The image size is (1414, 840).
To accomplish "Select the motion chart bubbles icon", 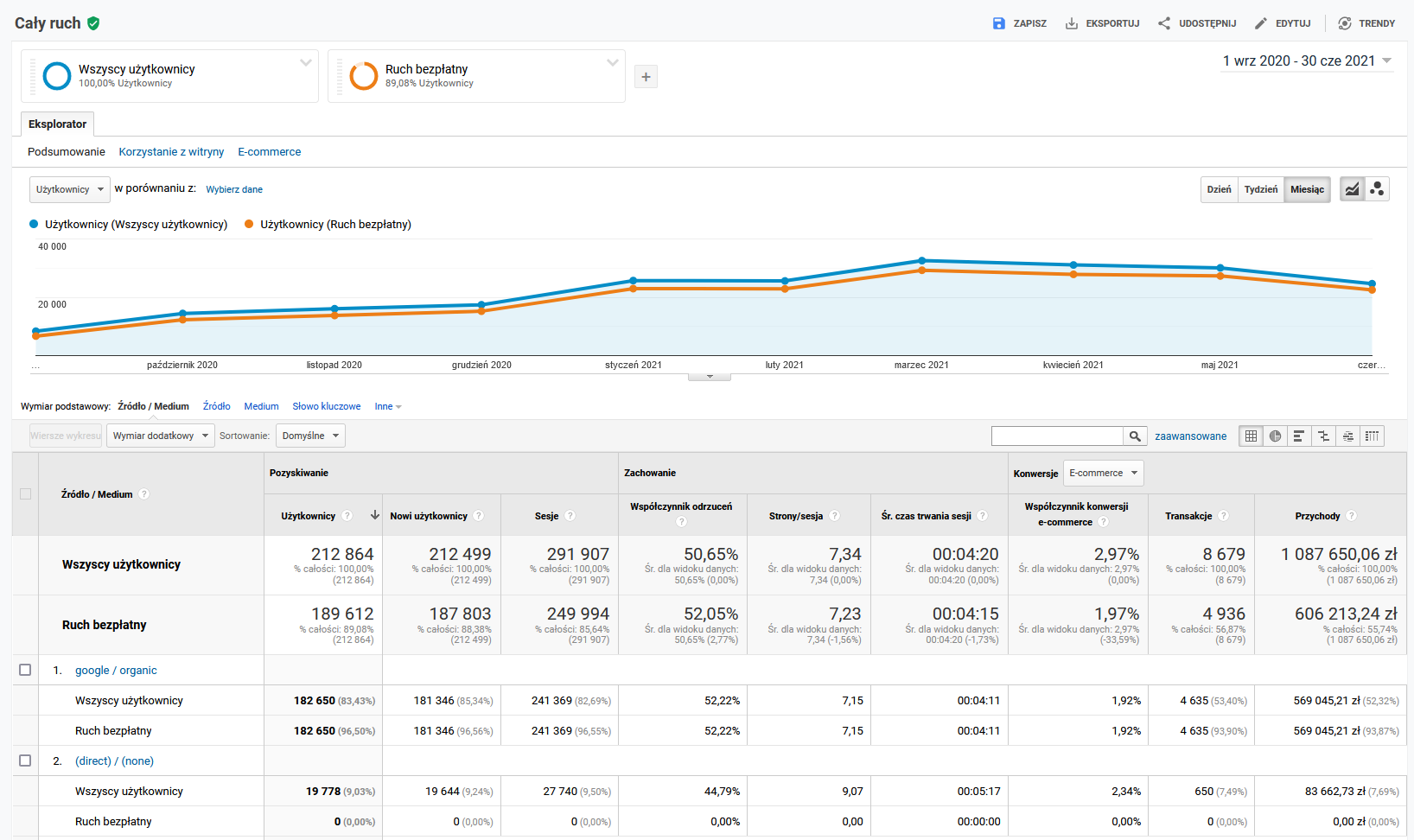I will point(1377,189).
